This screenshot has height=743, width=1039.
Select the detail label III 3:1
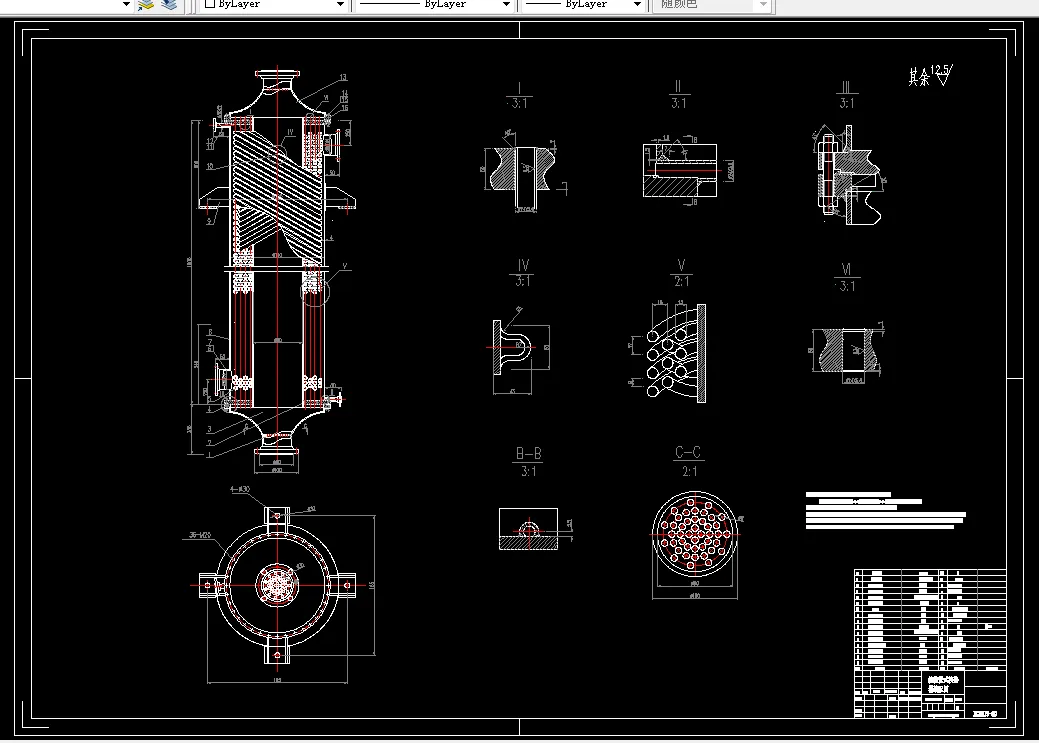click(x=846, y=95)
